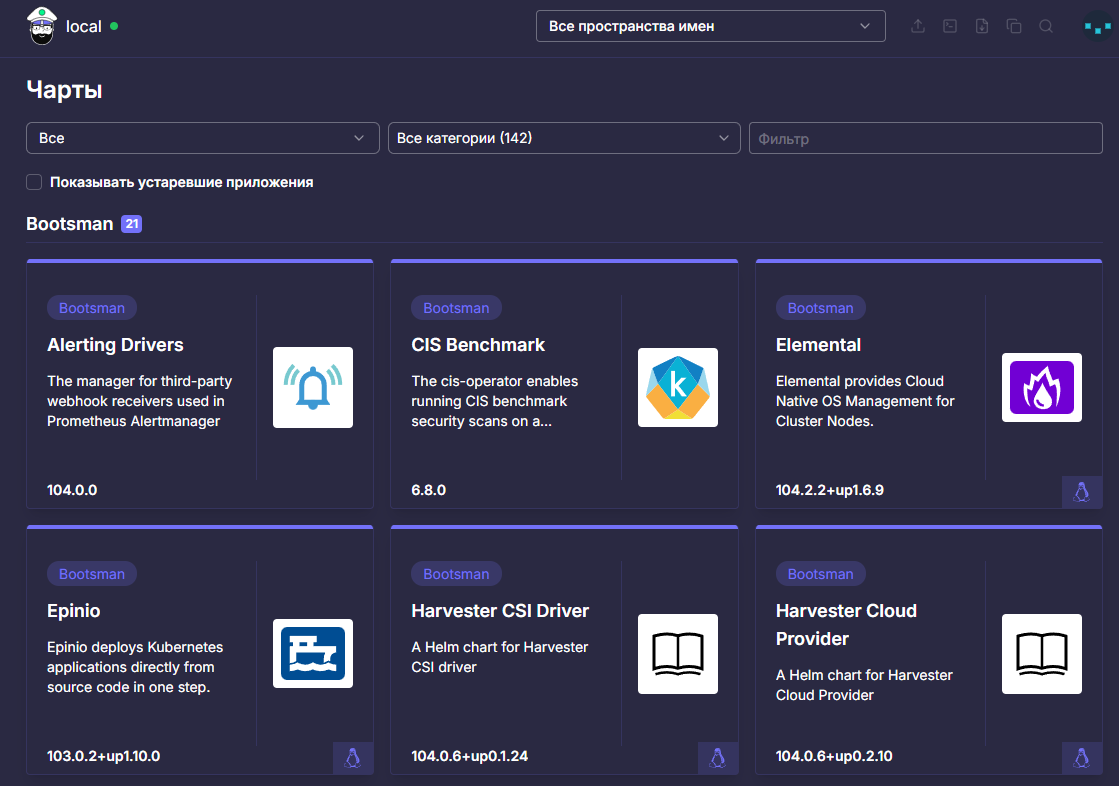Image resolution: width=1119 pixels, height=786 pixels.
Task: Click the Bootsman tag on CIS Benchmark card
Action: (456, 308)
